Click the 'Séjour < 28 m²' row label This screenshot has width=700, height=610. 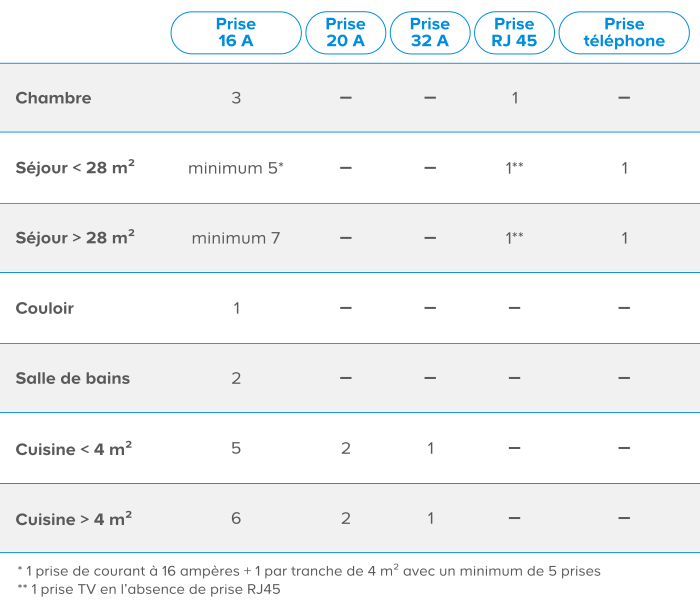click(x=75, y=168)
